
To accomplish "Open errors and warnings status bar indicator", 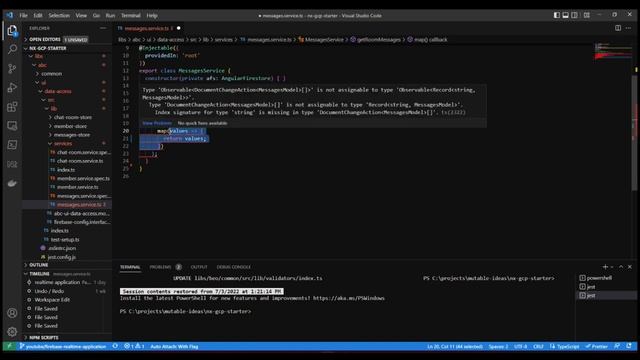I will click(134, 346).
